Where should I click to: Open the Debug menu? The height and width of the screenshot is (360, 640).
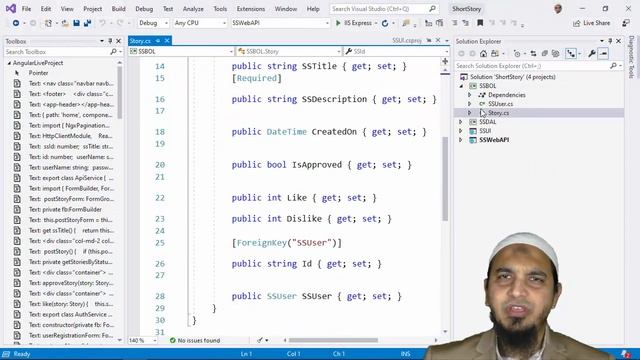144,9
